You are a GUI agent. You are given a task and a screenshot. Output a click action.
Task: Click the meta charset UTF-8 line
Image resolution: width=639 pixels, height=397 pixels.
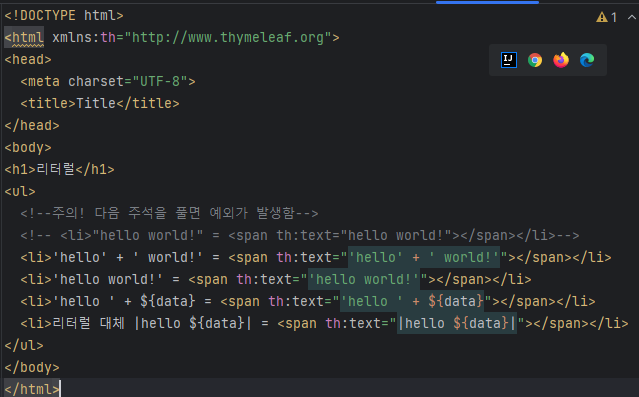click(108, 82)
